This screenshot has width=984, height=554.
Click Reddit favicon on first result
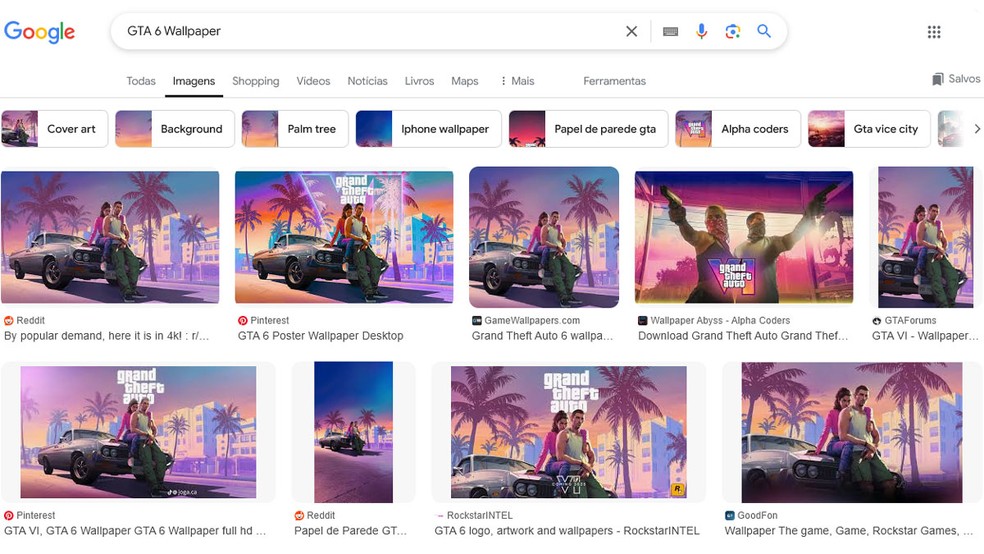click(9, 321)
